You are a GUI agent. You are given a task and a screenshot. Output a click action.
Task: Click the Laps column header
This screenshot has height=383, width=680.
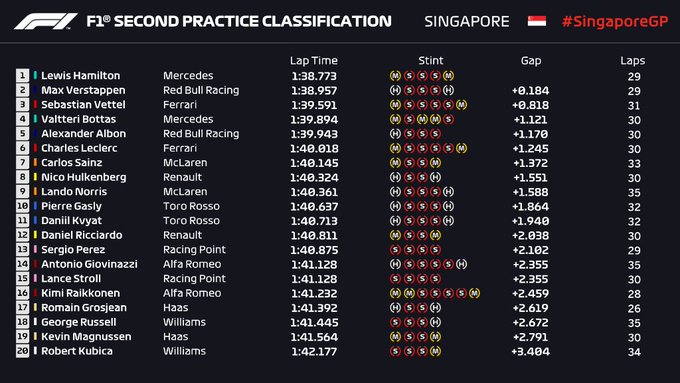click(632, 61)
